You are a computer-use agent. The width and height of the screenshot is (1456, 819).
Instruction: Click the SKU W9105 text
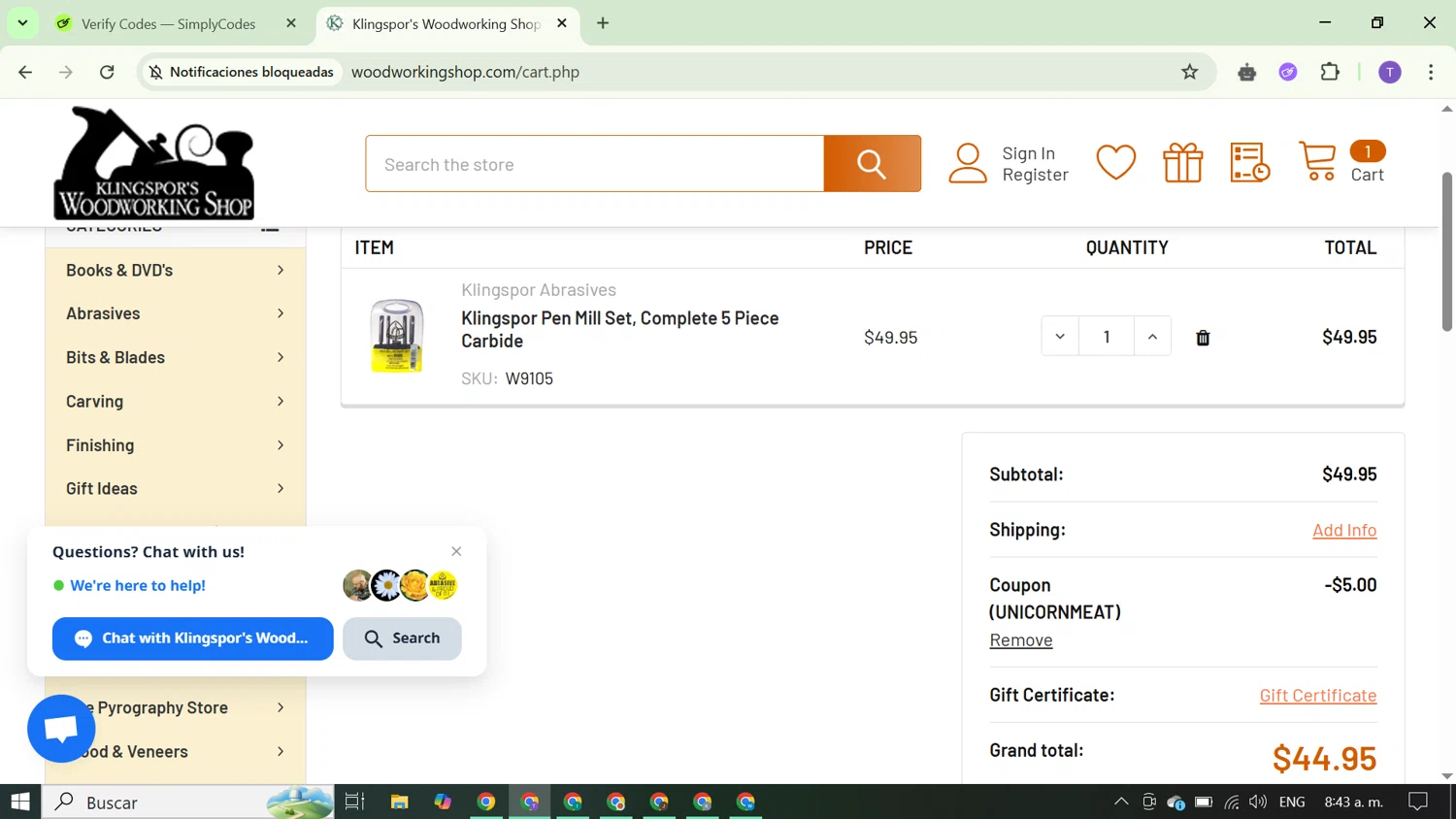click(507, 378)
